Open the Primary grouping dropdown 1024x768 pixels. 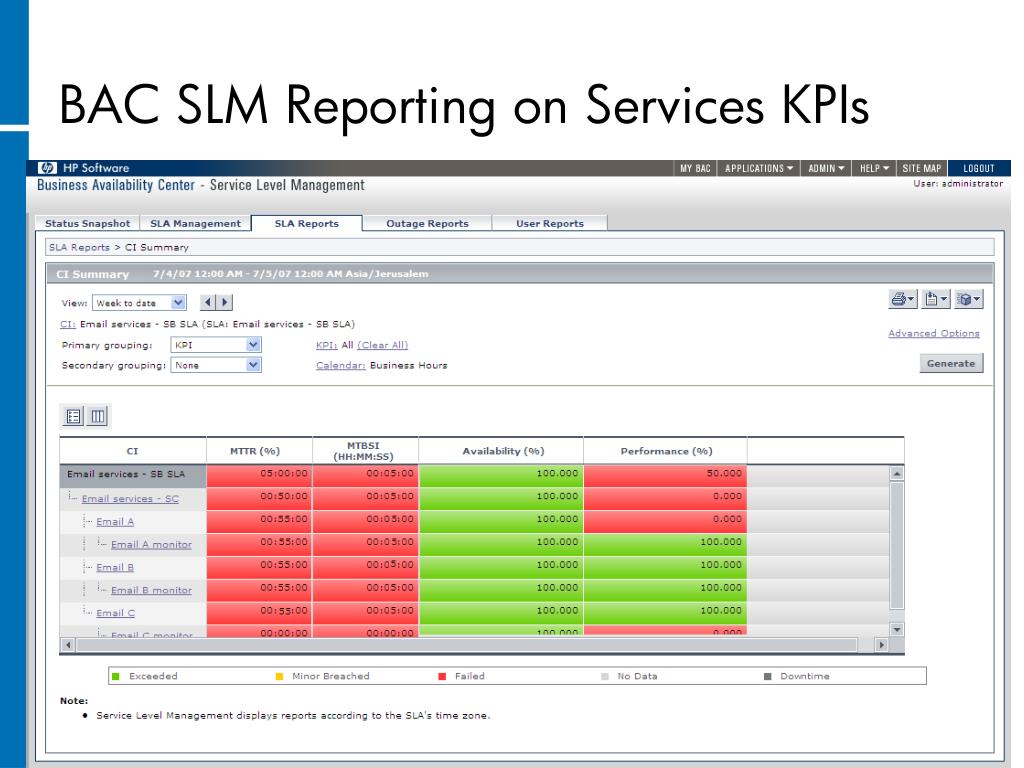[216, 345]
